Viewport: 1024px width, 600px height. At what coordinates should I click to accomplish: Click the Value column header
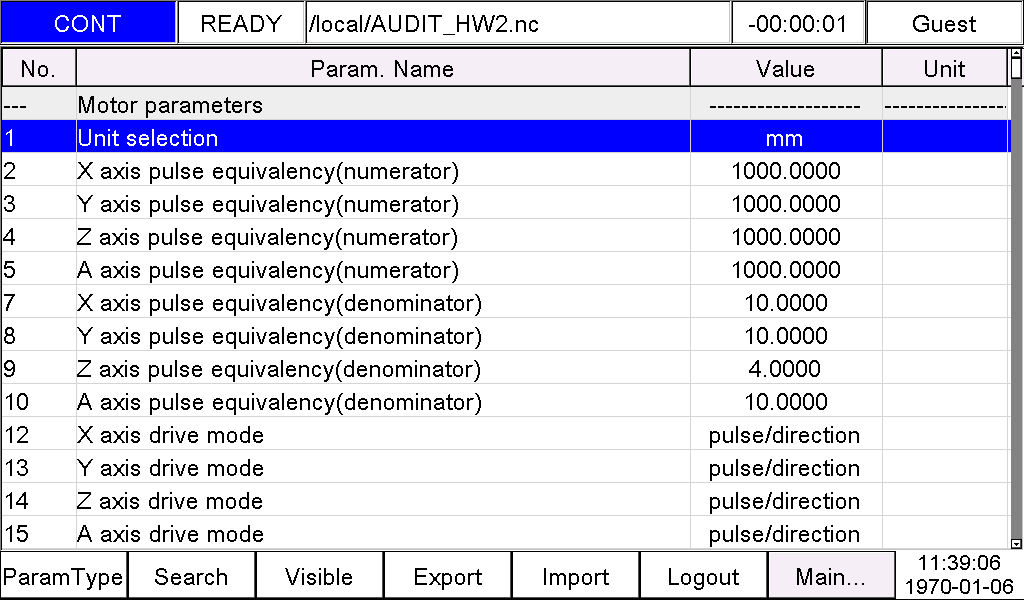786,69
